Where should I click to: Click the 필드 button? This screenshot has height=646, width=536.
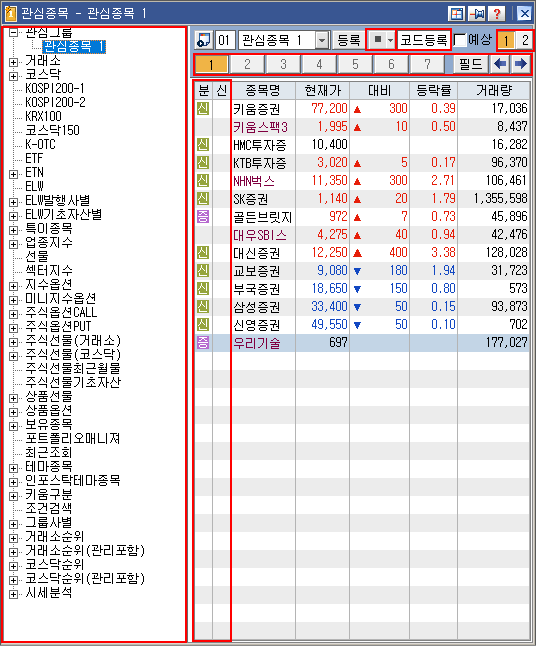coord(470,64)
